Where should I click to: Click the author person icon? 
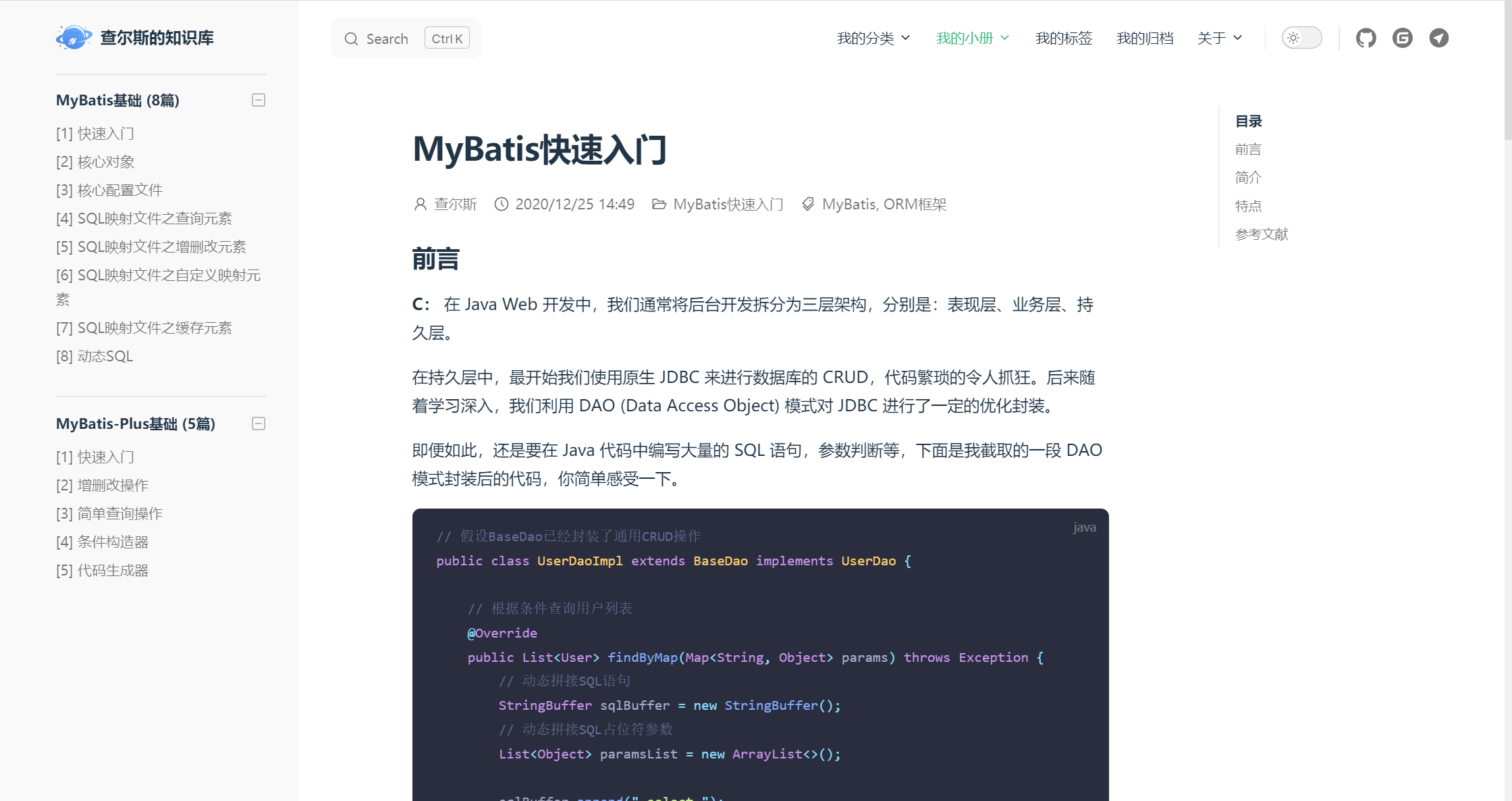coord(420,204)
